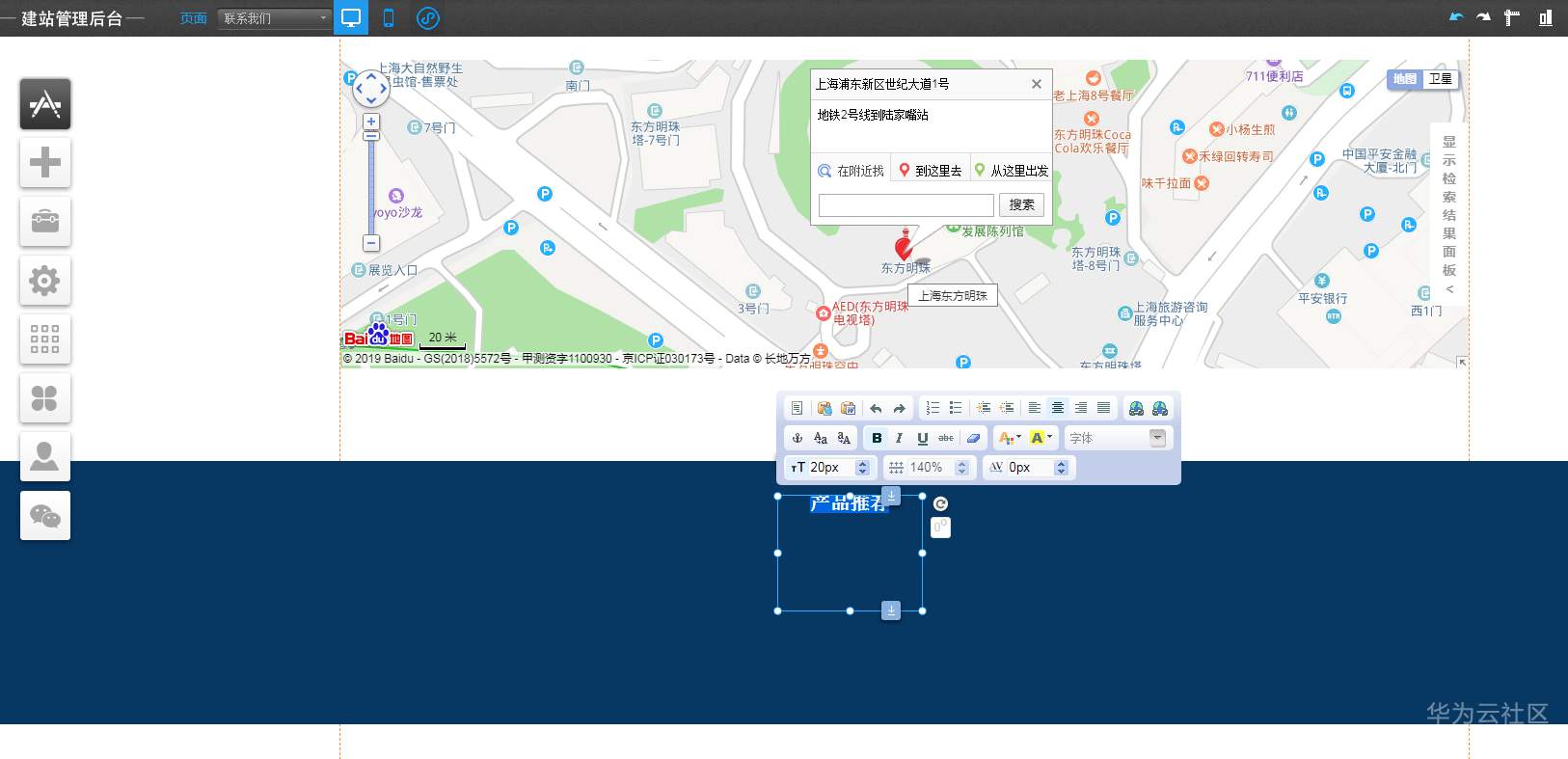Click the insert hyperlink globe icon
Viewport: 1568px width, 759px height.
click(x=1137, y=408)
